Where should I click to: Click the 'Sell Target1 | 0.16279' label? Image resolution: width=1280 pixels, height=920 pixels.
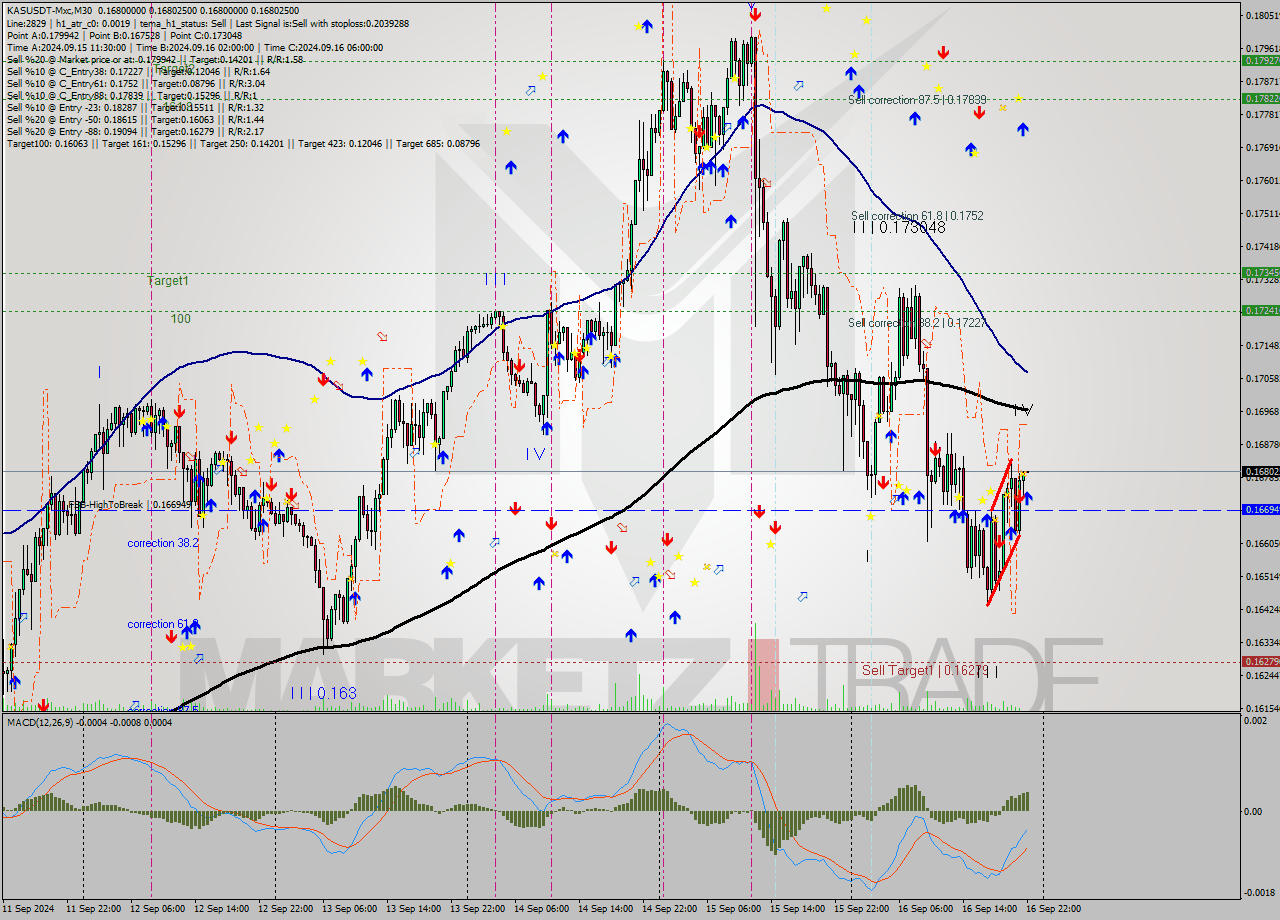925,671
